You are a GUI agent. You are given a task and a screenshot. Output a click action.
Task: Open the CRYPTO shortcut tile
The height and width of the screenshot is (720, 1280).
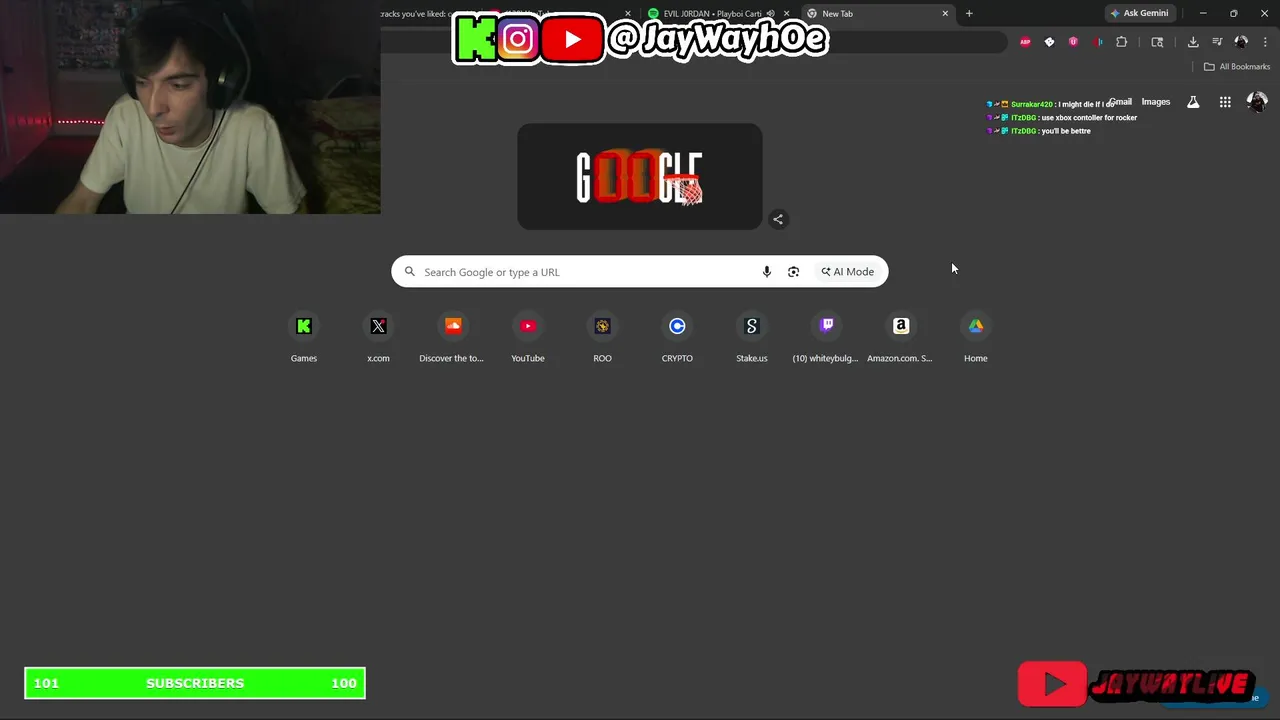[677, 338]
